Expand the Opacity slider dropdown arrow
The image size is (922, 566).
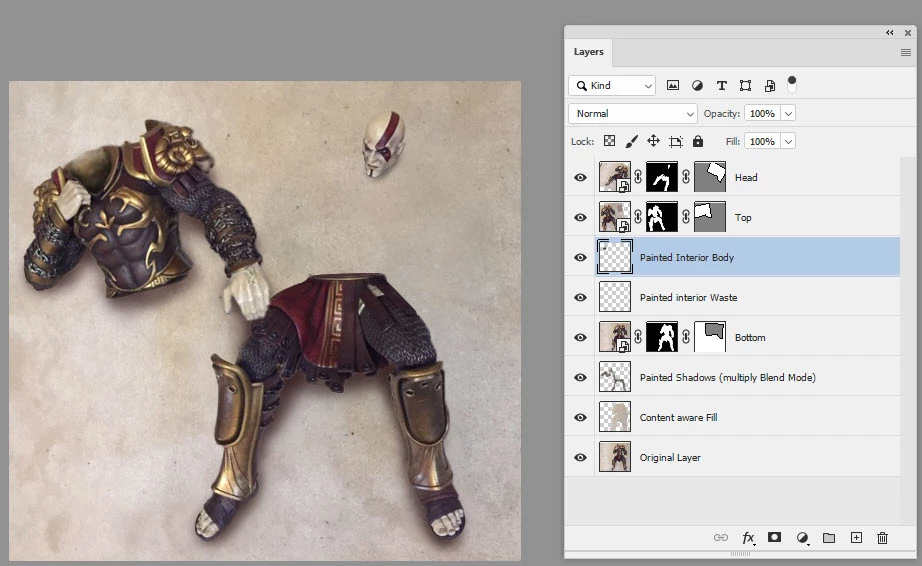coord(788,114)
